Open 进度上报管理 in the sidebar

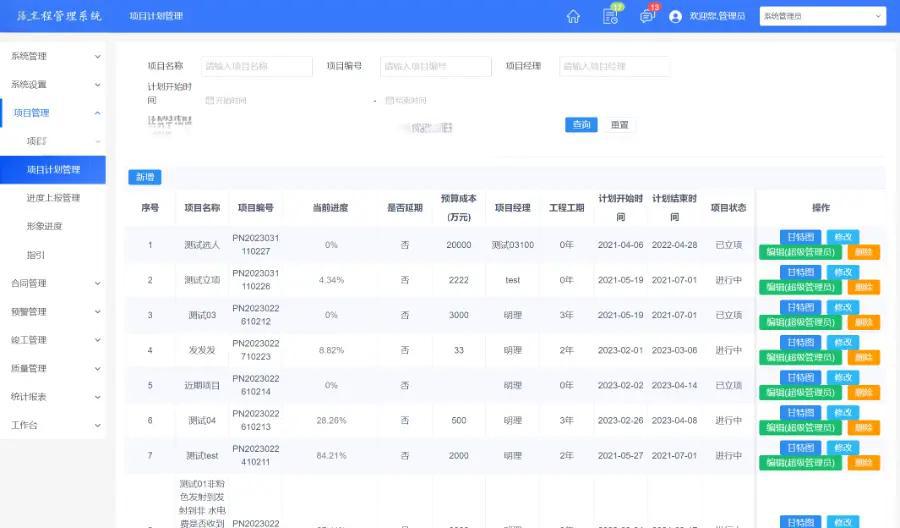point(53,198)
